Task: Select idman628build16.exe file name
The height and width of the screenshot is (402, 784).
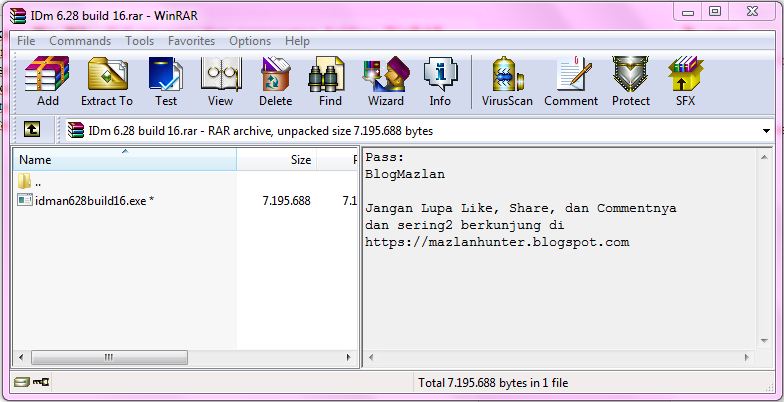Action: coord(94,200)
